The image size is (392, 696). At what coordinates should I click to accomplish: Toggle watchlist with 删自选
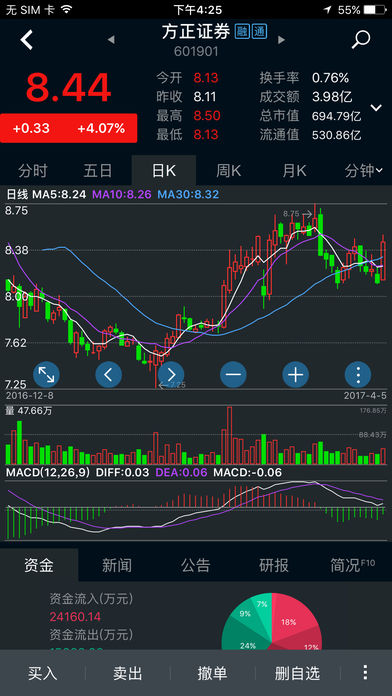[x=297, y=673]
